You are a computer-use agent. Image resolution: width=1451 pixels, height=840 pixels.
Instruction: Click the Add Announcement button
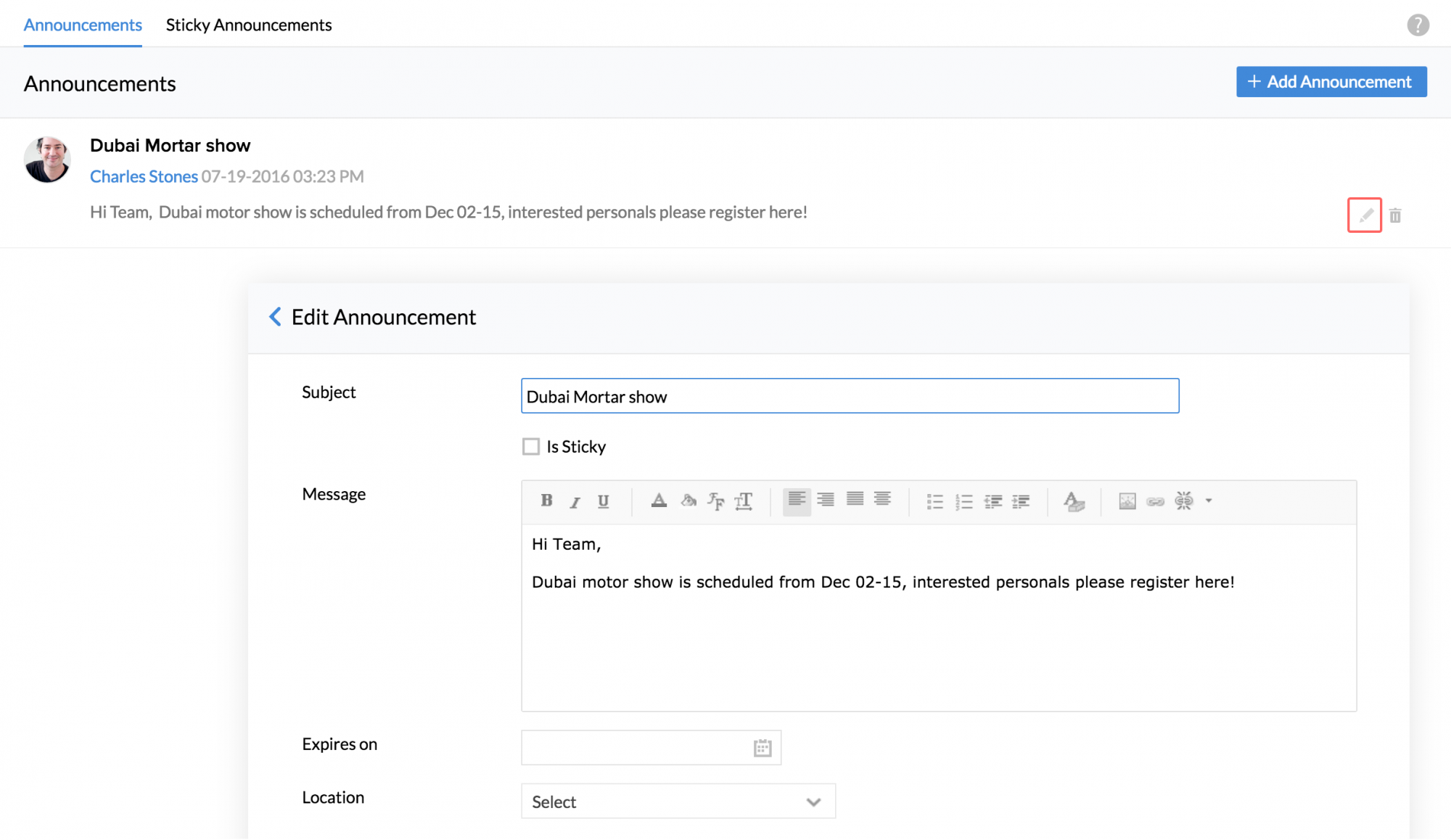pyautogui.click(x=1331, y=82)
